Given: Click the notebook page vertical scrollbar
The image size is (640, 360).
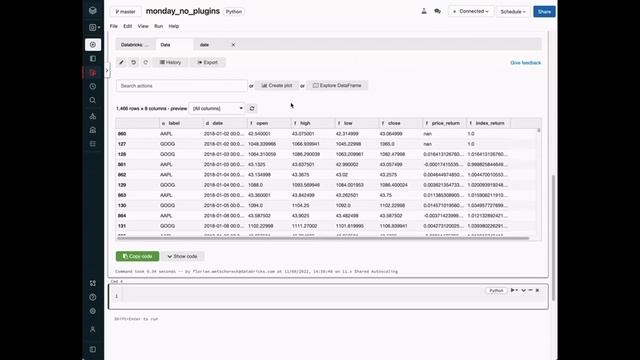Looking at the screenshot, I should [553, 237].
